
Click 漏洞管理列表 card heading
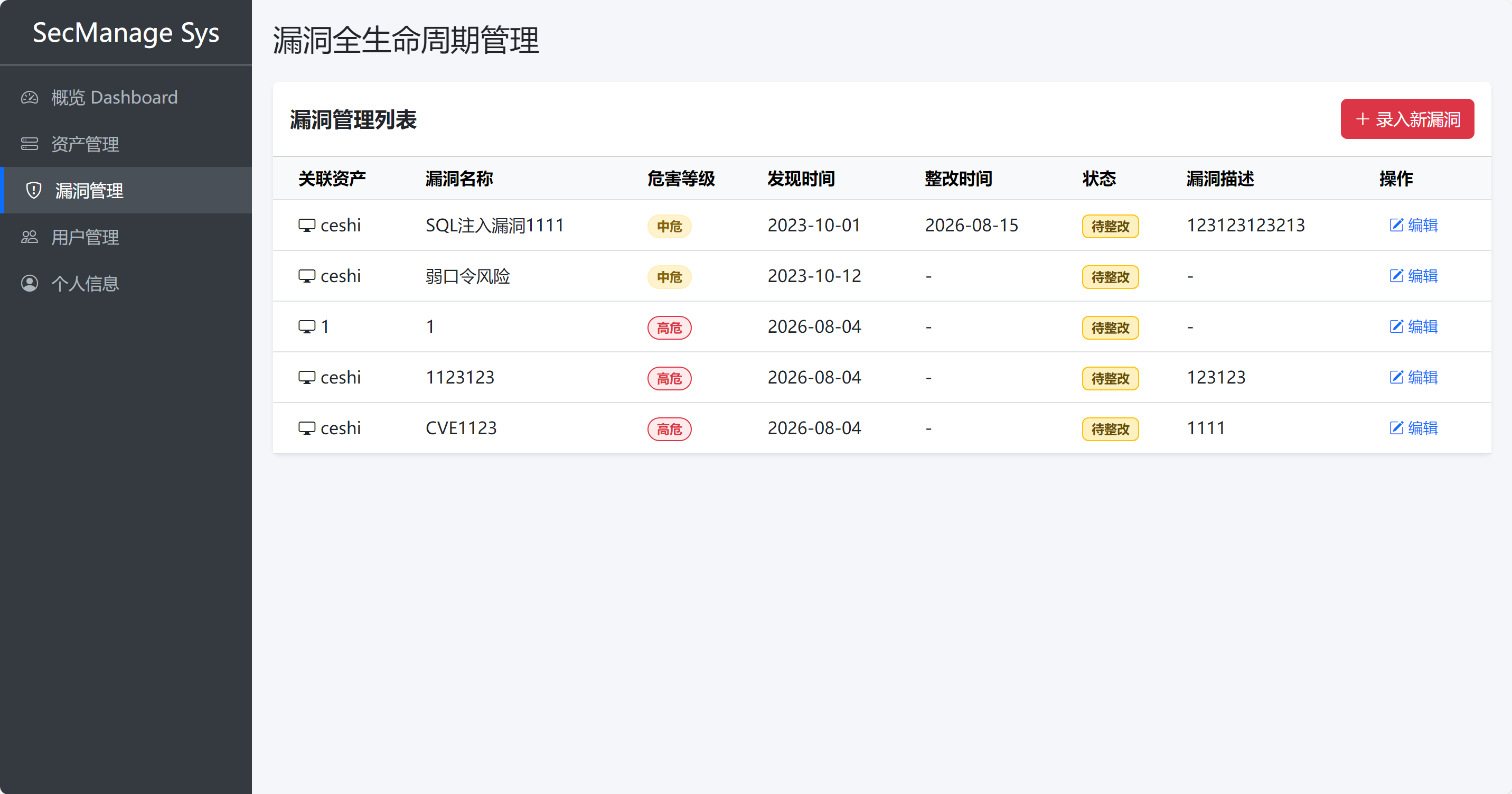point(353,120)
